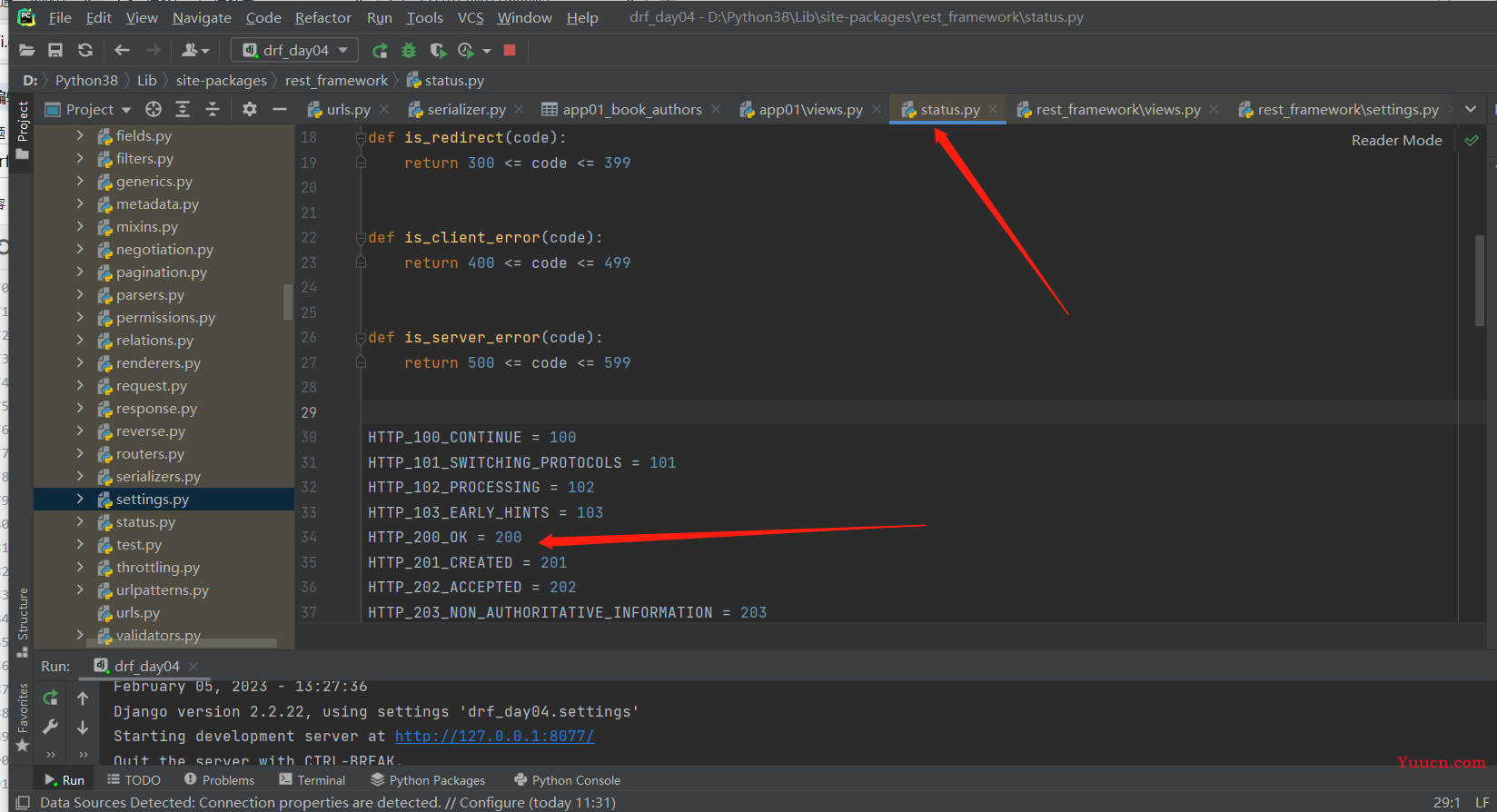Screen dimensions: 1497x812
Task: Close the drf_day04 run tab
Action: click(x=193, y=666)
